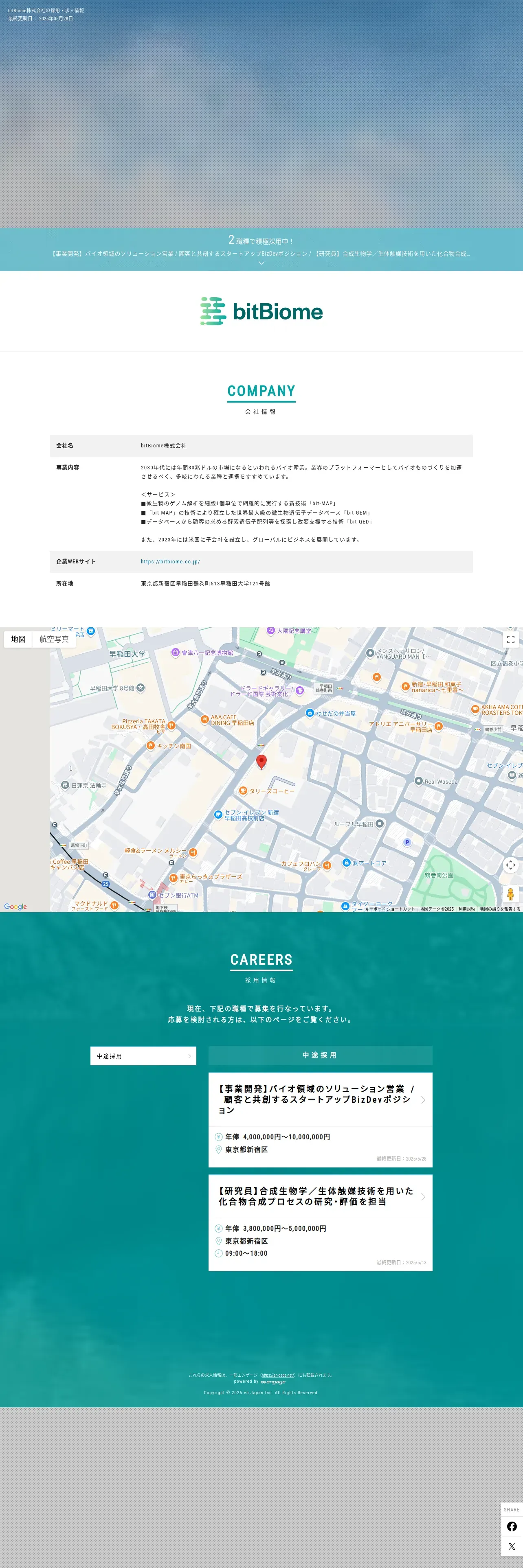Click the Copyright 2025 en Japan footer text
523x1568 pixels.
[261, 1392]
